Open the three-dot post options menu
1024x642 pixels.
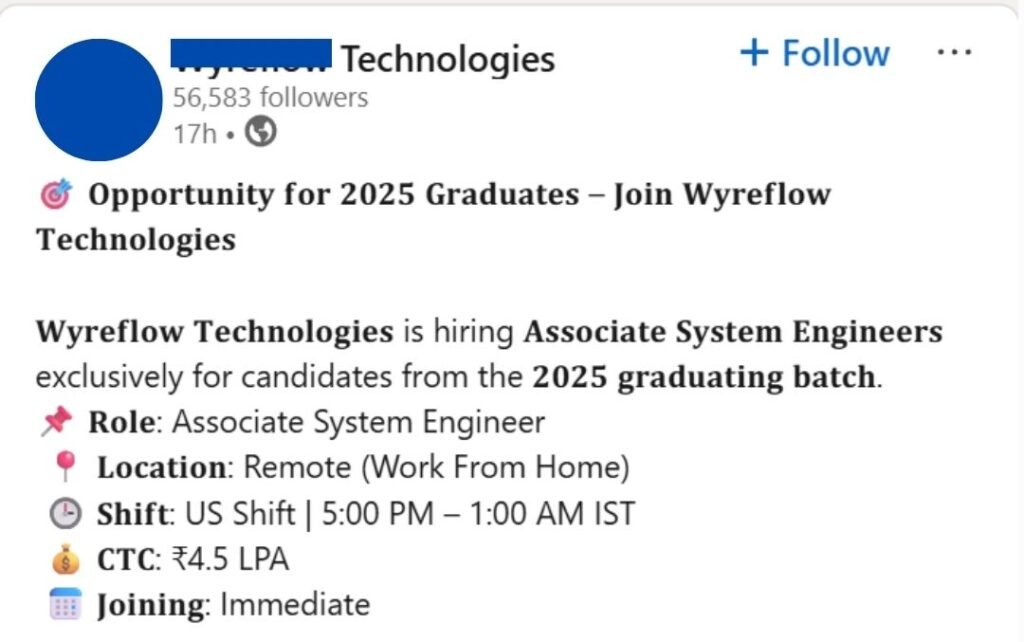click(x=957, y=50)
